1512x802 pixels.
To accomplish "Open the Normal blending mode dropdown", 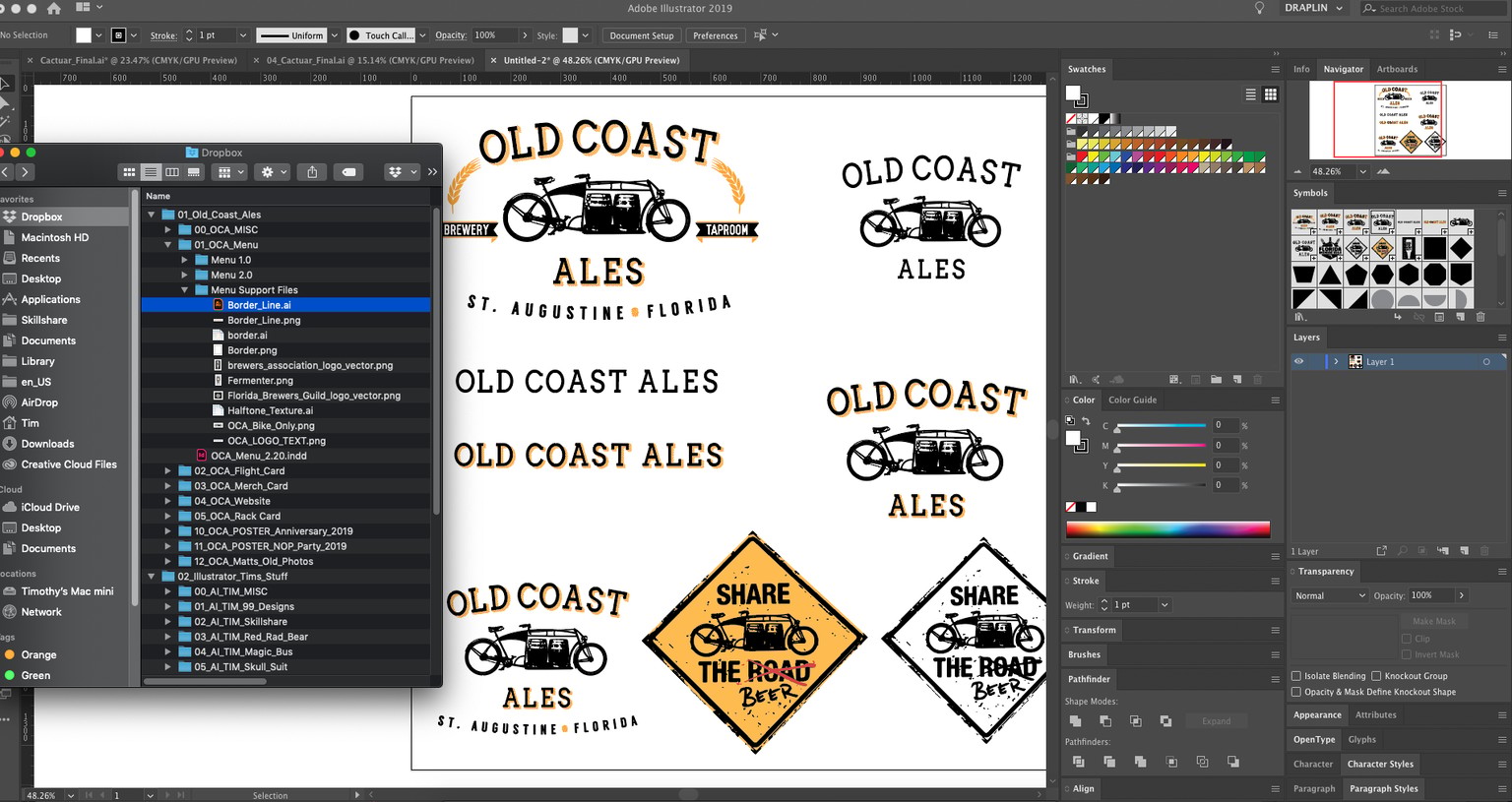I will pos(1331,595).
